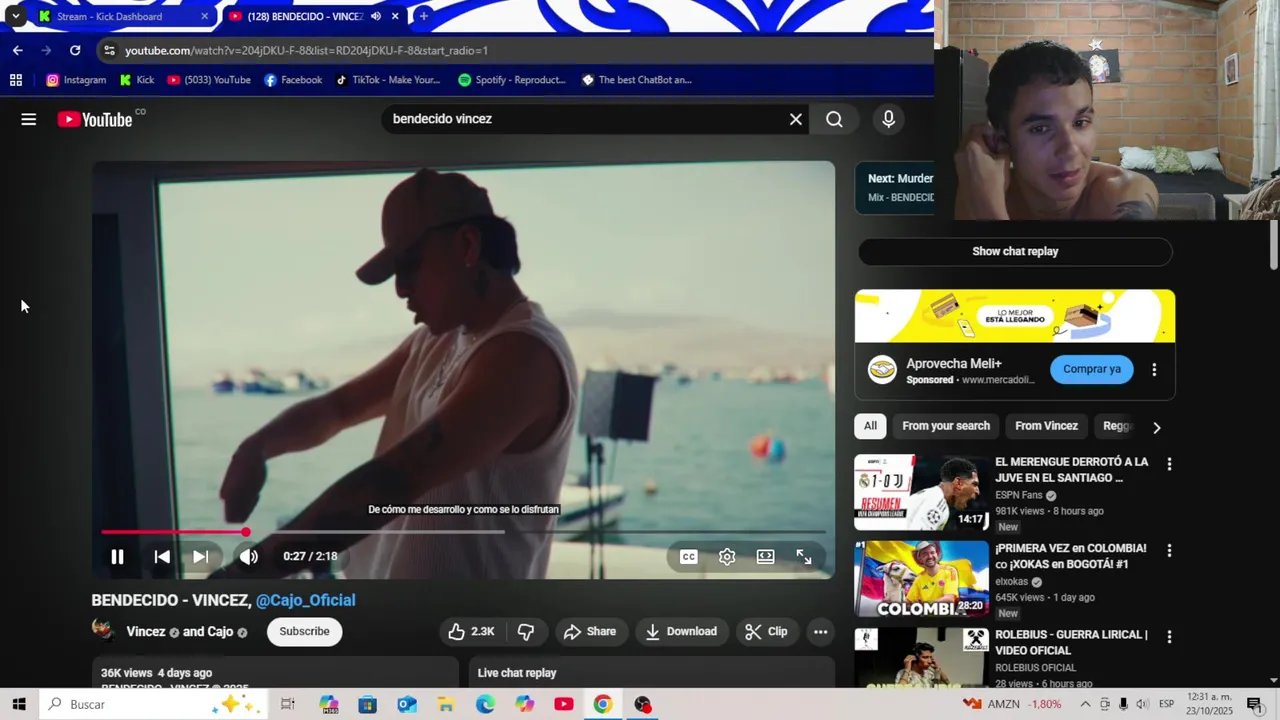The height and width of the screenshot is (720, 1280).
Task: Open more actions menu beside Clip
Action: (x=820, y=631)
